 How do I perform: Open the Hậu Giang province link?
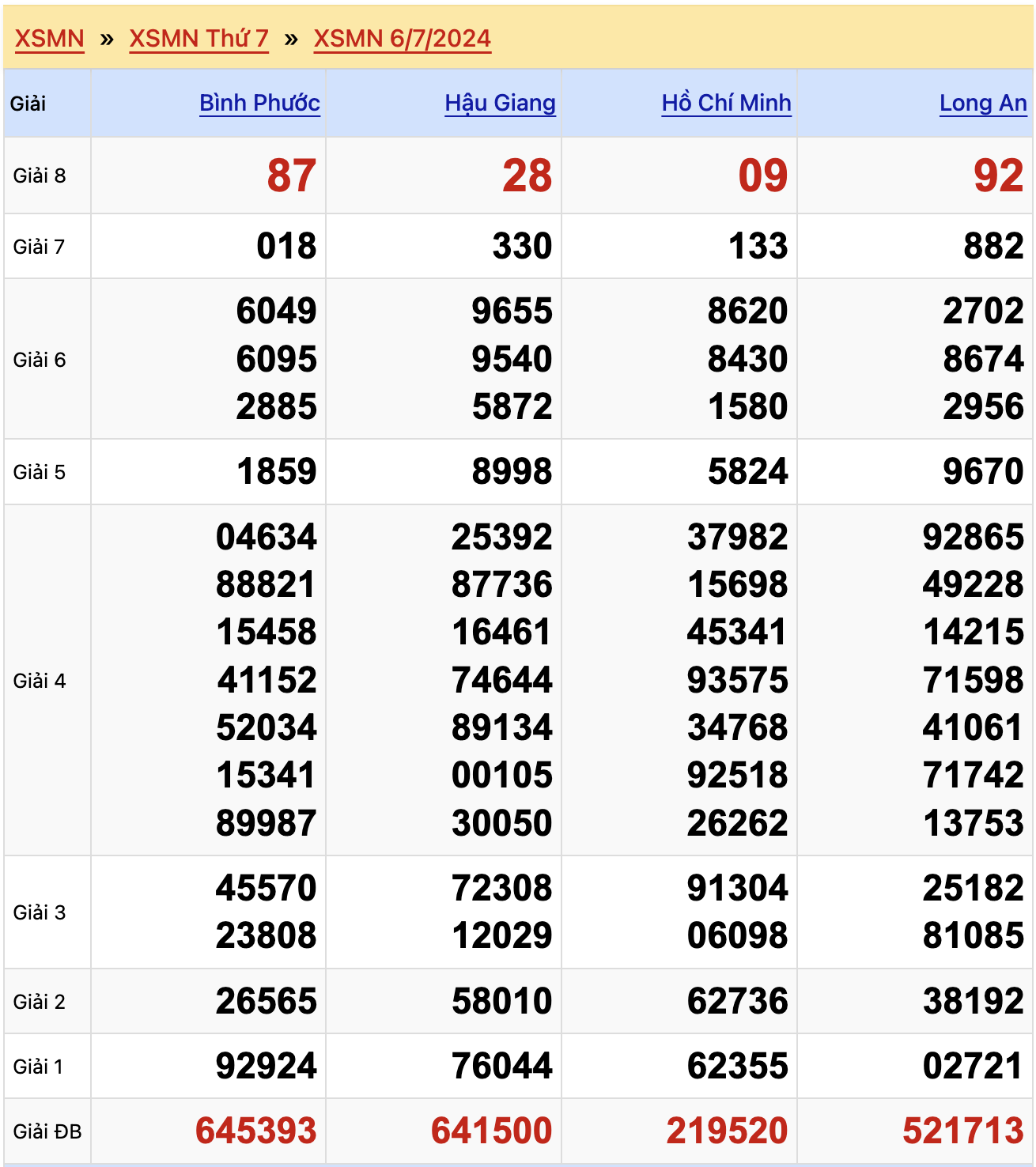point(500,103)
